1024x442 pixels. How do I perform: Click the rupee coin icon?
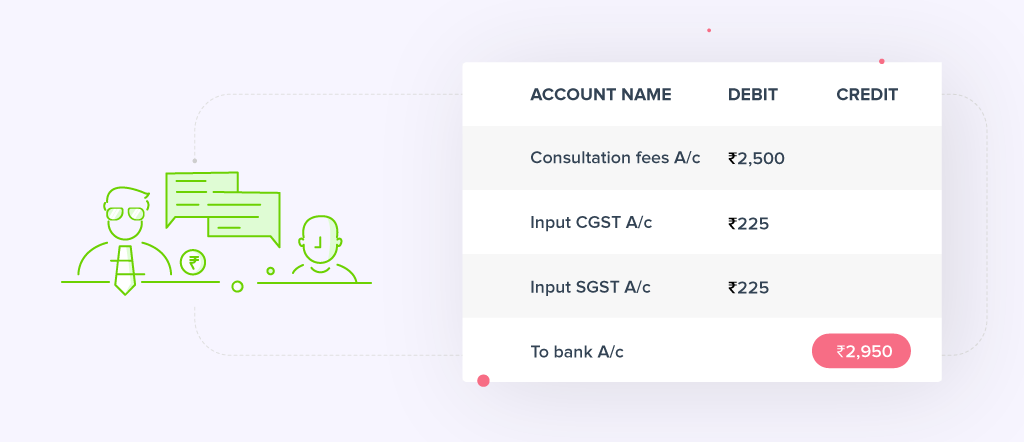(x=194, y=263)
